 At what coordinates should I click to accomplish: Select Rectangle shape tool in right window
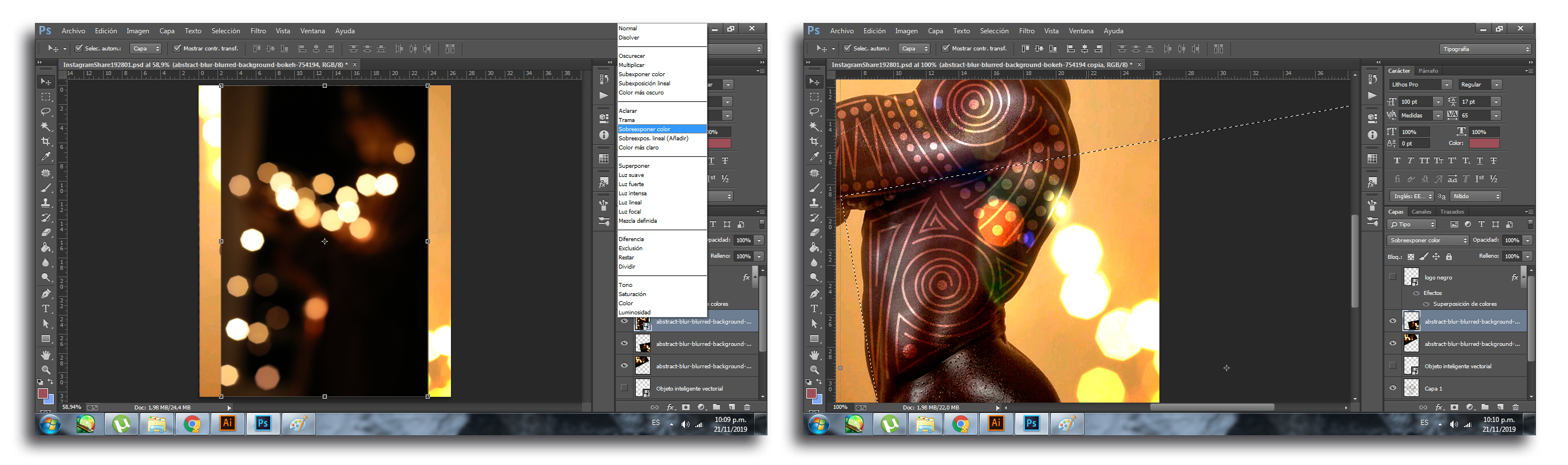click(x=814, y=339)
